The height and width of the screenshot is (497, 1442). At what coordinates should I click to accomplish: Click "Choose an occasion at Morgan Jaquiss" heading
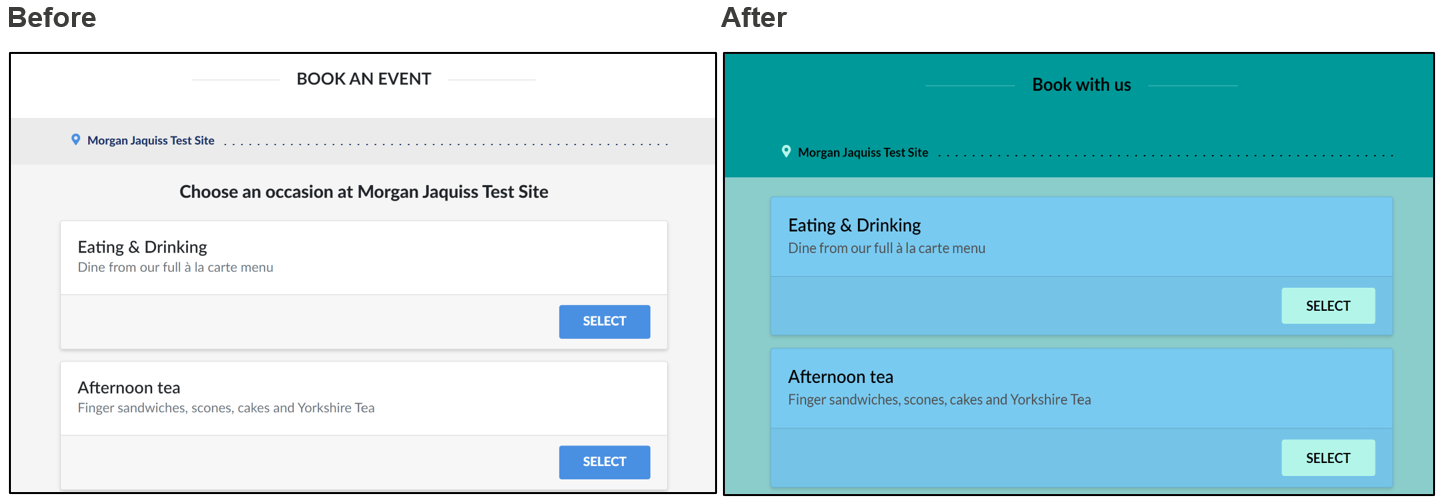(364, 191)
